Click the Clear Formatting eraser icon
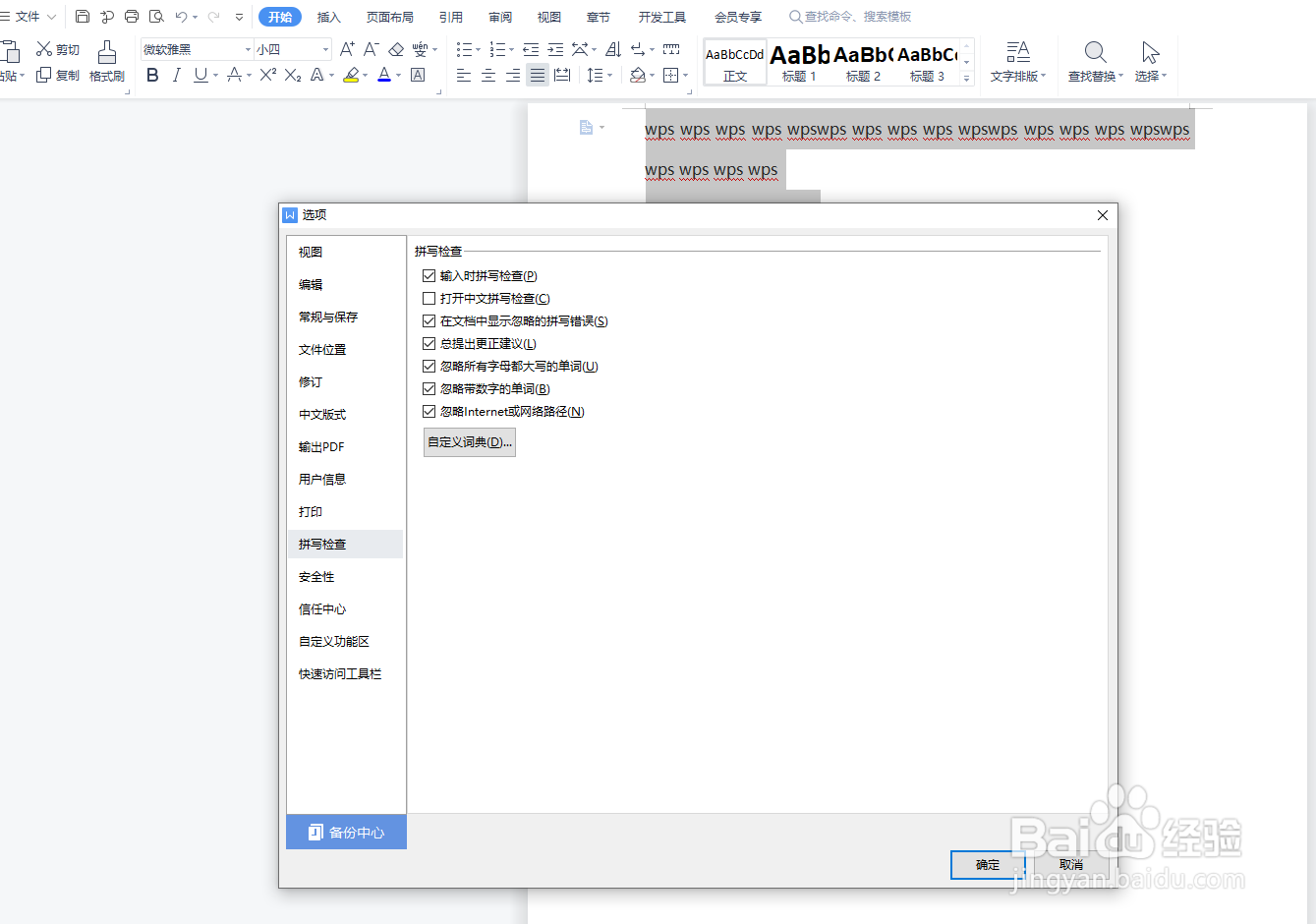The height and width of the screenshot is (924, 1316). [x=396, y=49]
